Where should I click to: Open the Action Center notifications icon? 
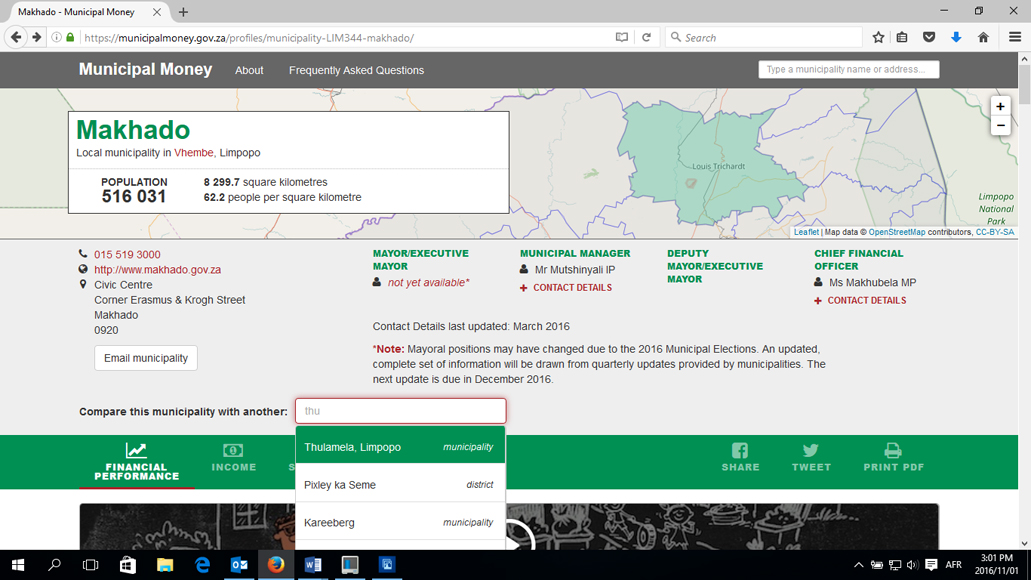931,565
